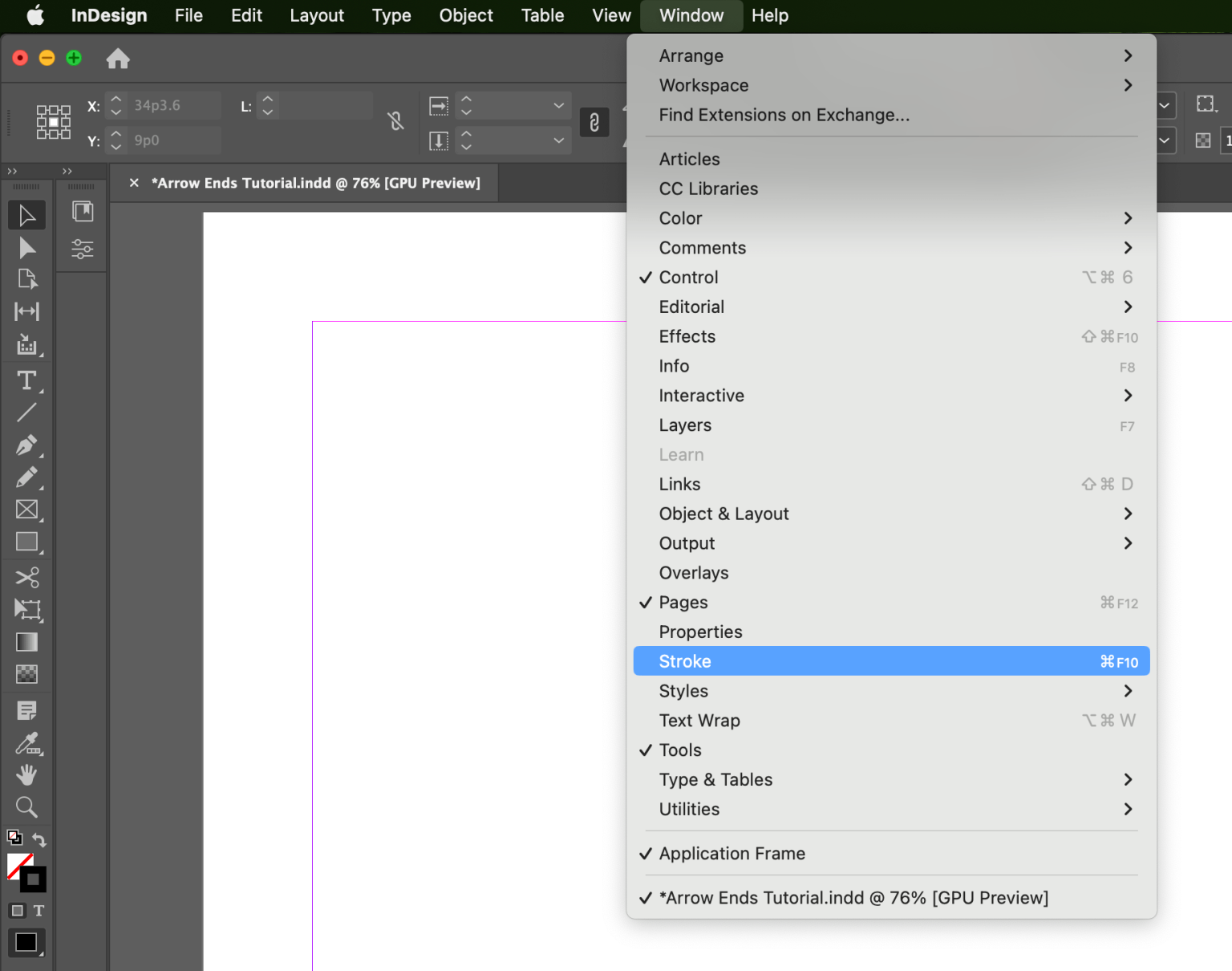The height and width of the screenshot is (971, 1232).
Task: Pick the Line tool
Action: pos(26,412)
